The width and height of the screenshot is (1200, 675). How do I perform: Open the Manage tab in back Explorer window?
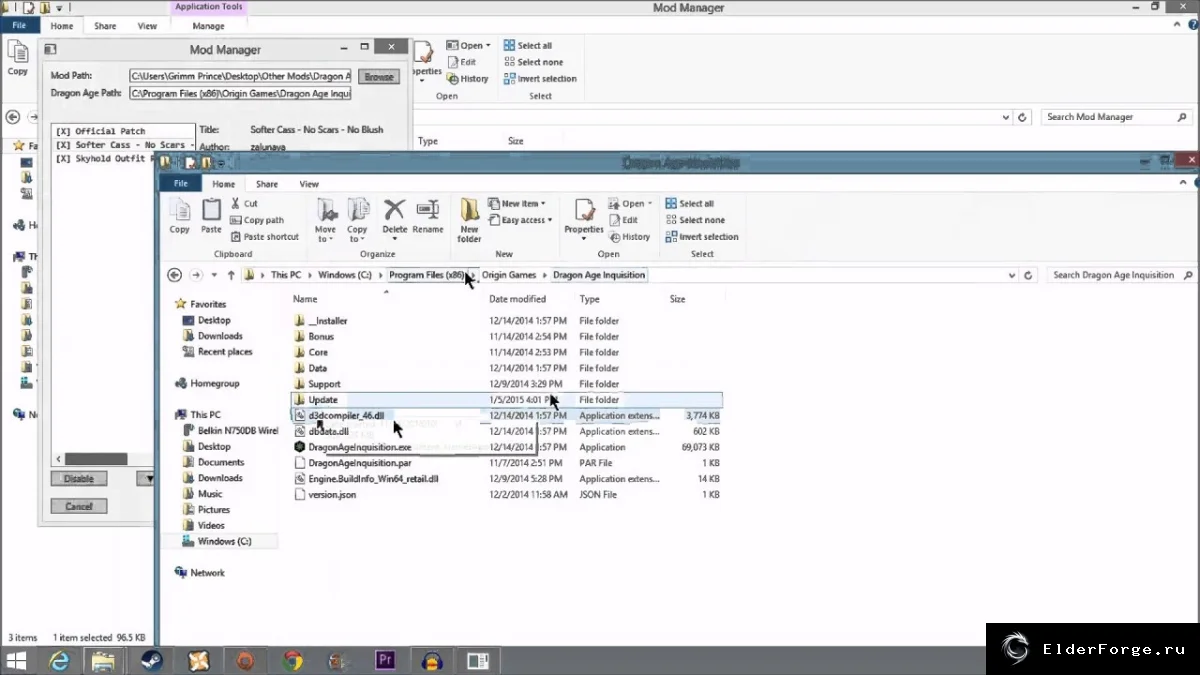[208, 26]
